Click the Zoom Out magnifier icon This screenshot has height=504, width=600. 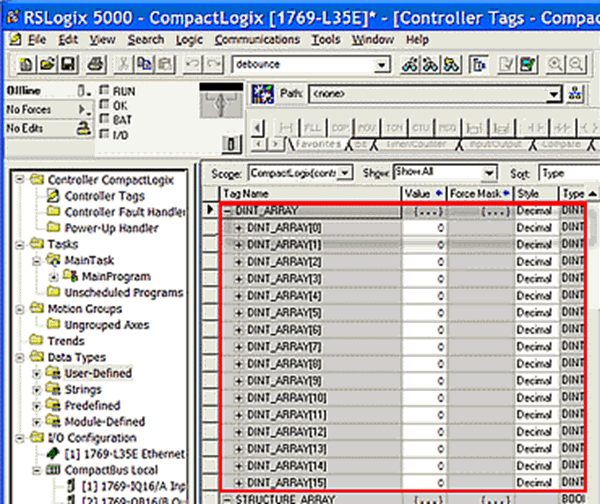tap(576, 64)
